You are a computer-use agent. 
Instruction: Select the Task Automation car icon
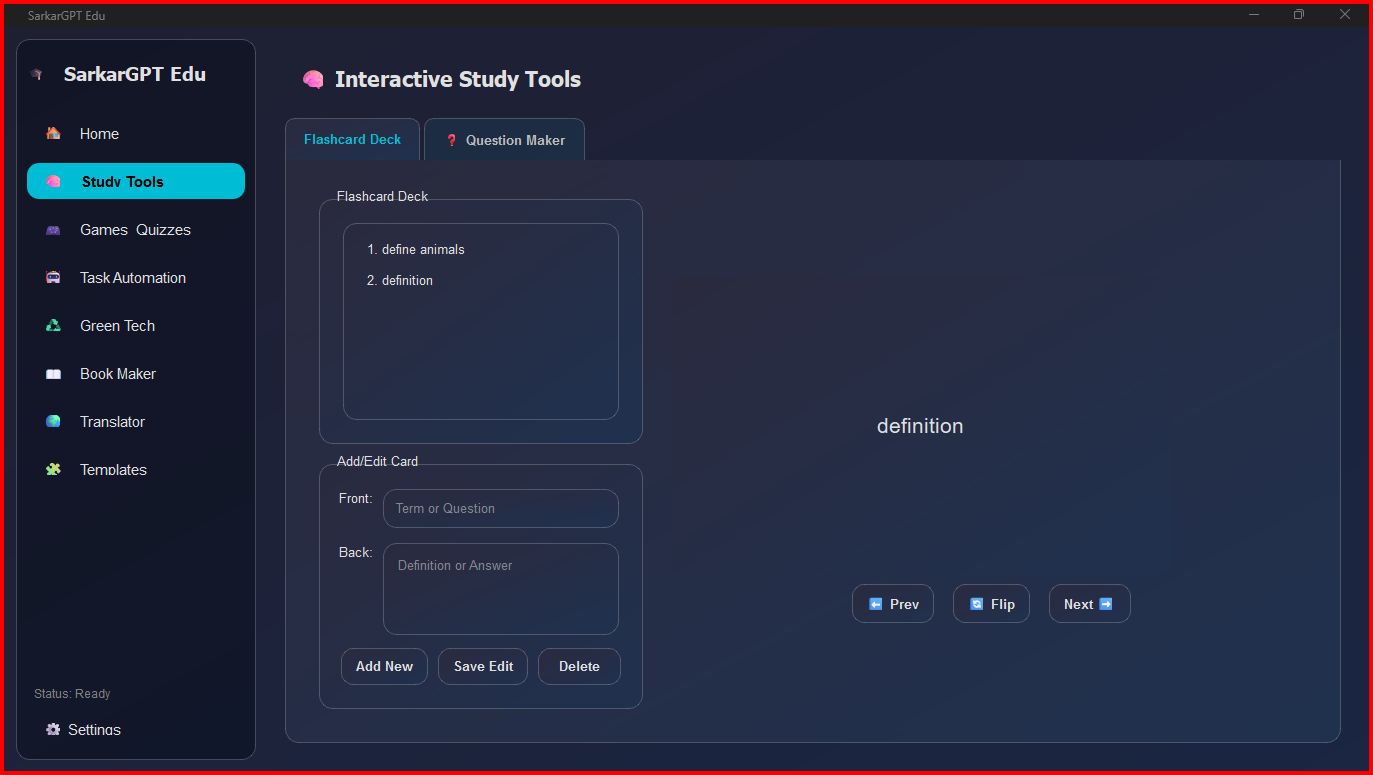click(53, 277)
